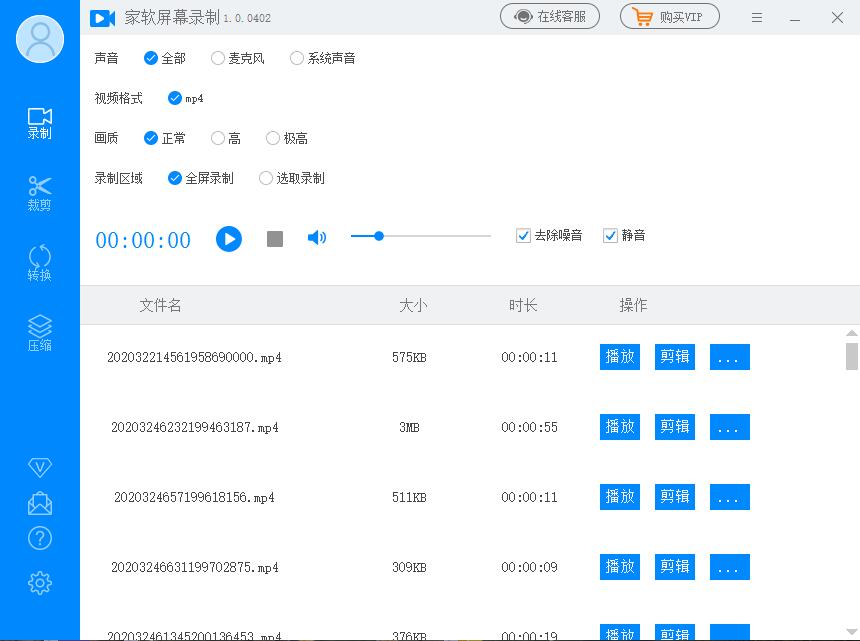Screen dimensions: 860x641
Task: Select 麦克风 sound option
Action: [237, 58]
